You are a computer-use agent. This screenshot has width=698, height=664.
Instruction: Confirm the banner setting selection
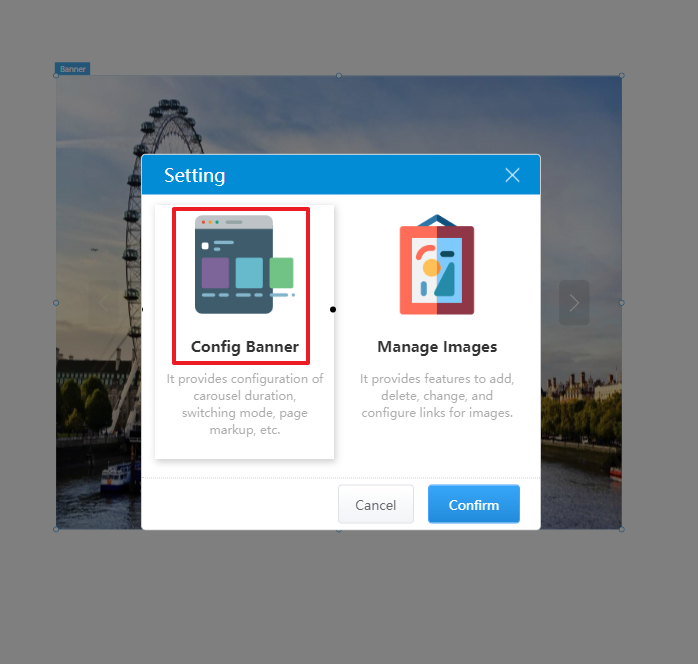474,504
